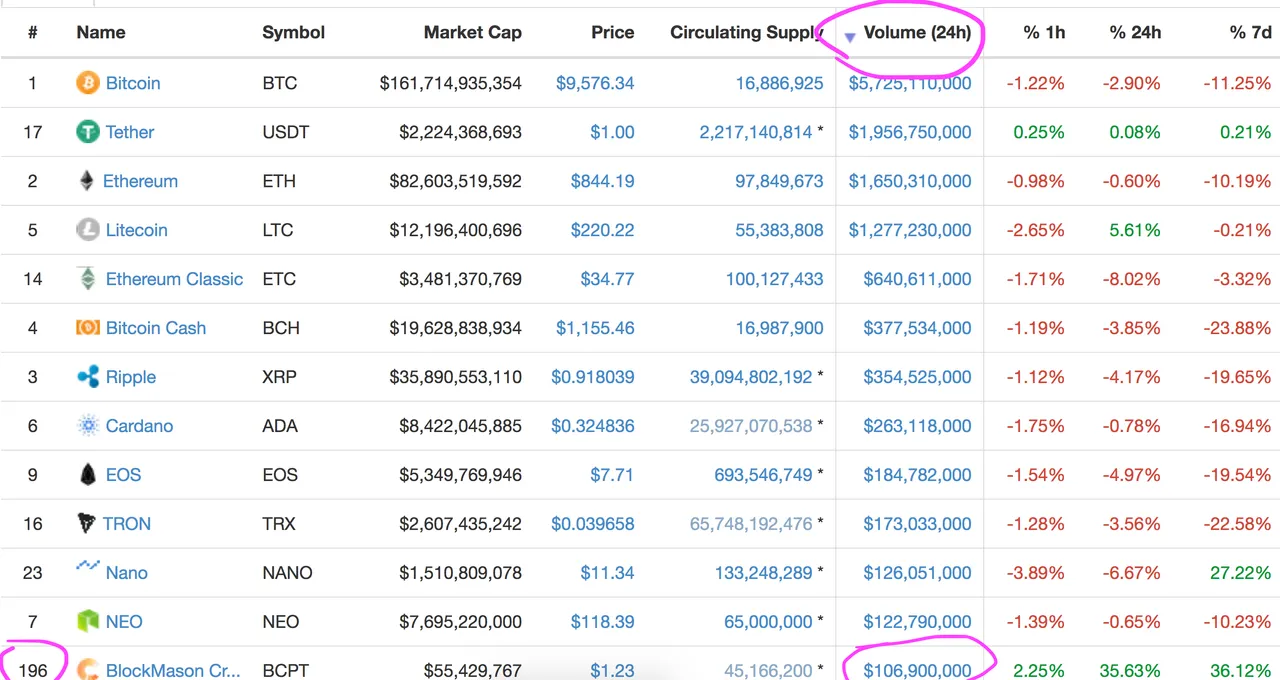Open the BlockMason Cr... coin page
1280x680 pixels.
click(x=173, y=671)
